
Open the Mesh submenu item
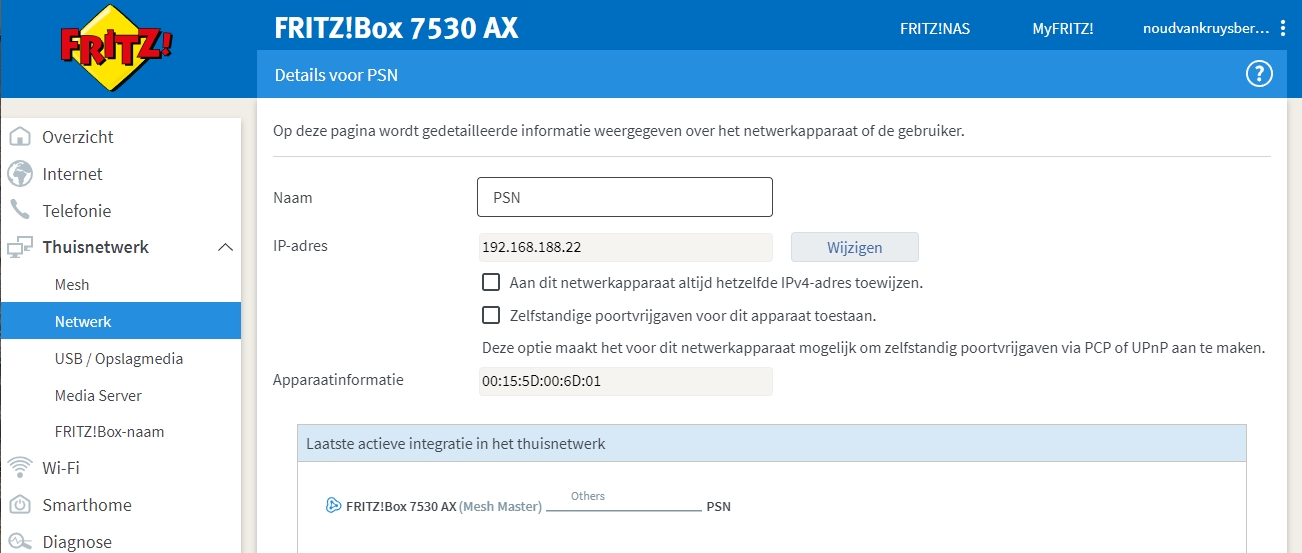(x=72, y=285)
